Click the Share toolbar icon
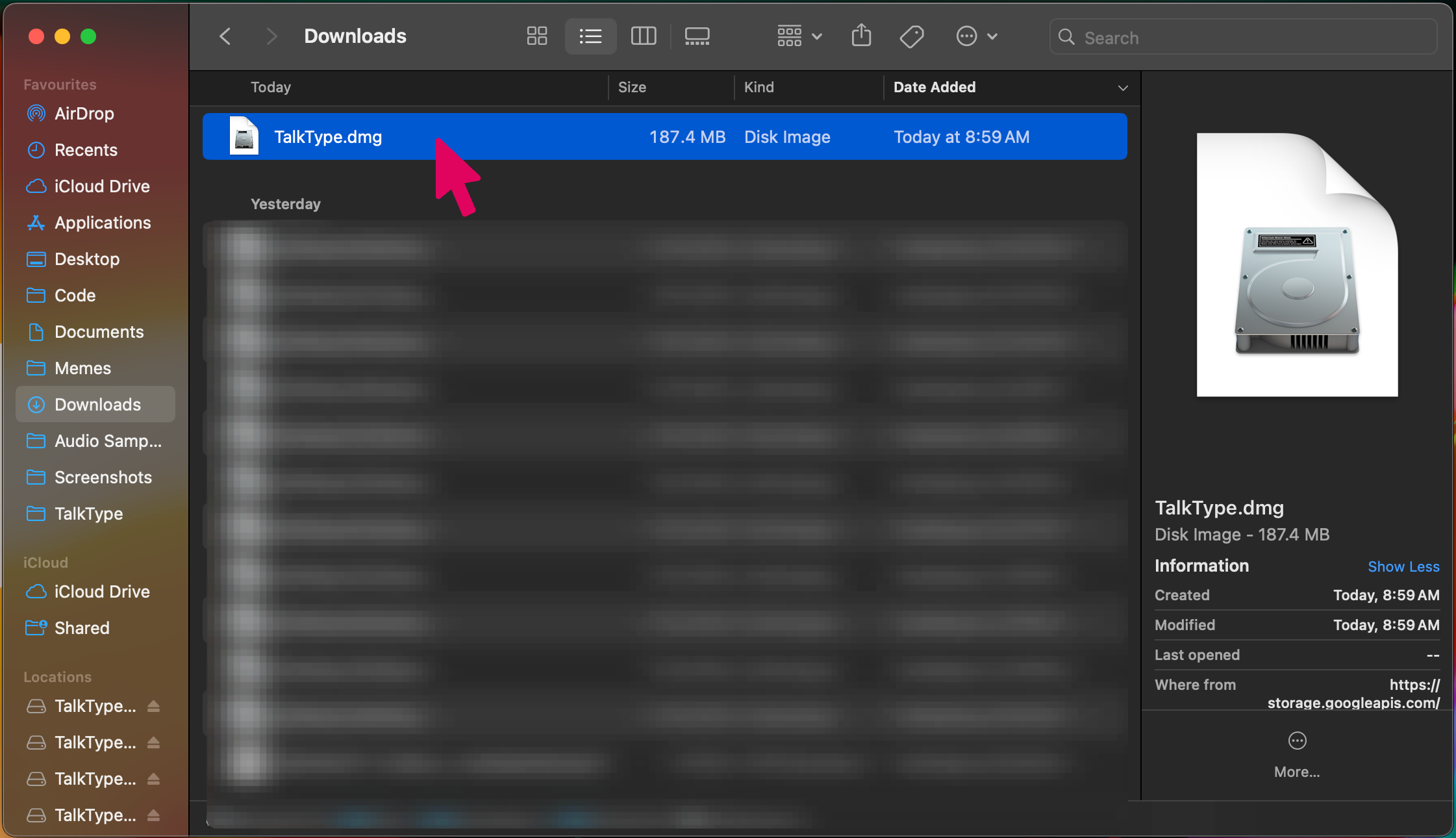This screenshot has height=838, width=1456. coord(861,36)
